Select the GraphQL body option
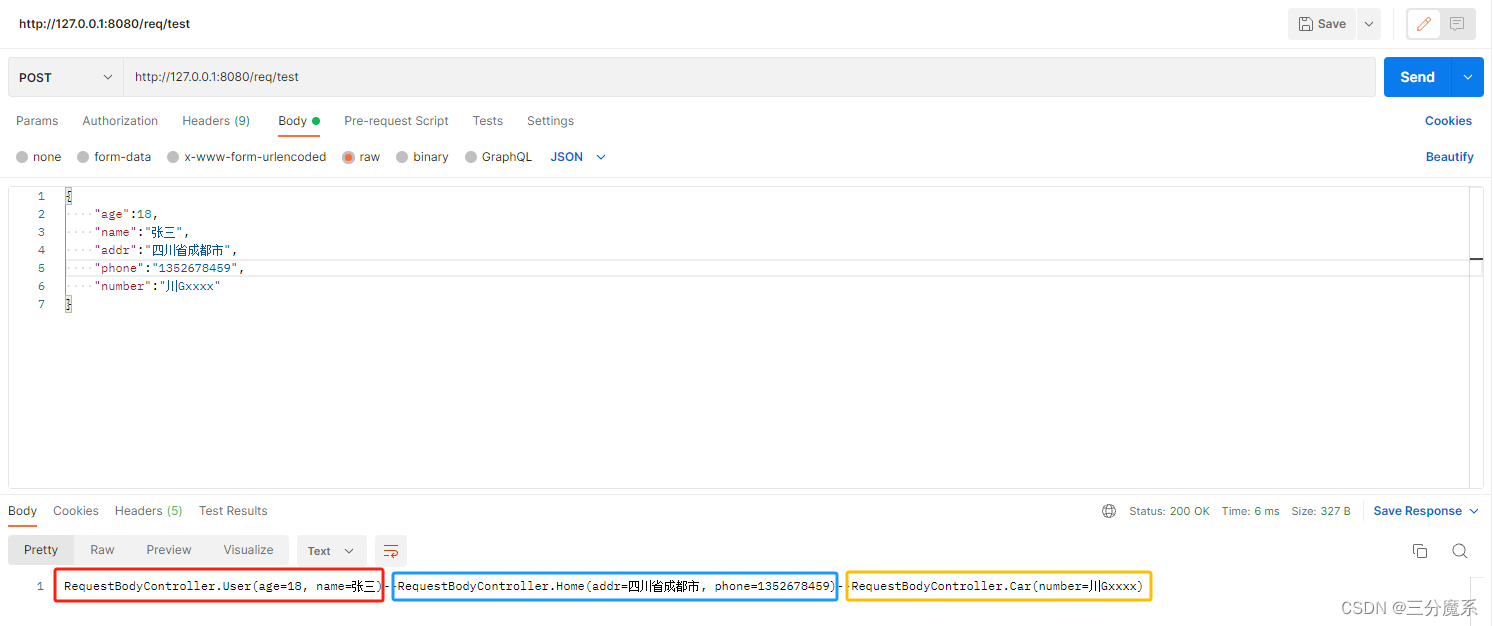The width and height of the screenshot is (1493, 626). point(498,157)
